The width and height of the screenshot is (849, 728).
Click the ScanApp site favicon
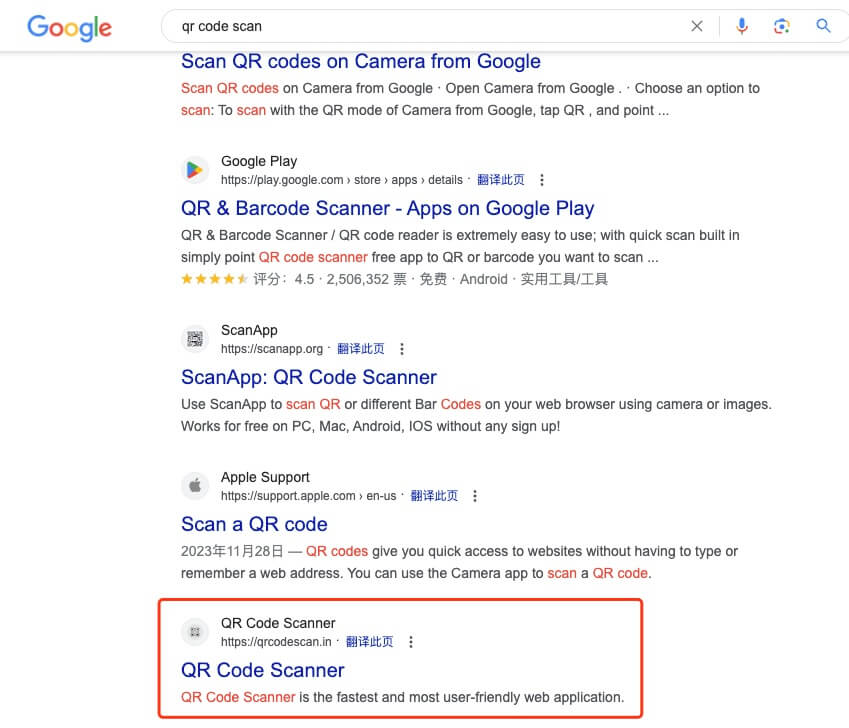(195, 339)
